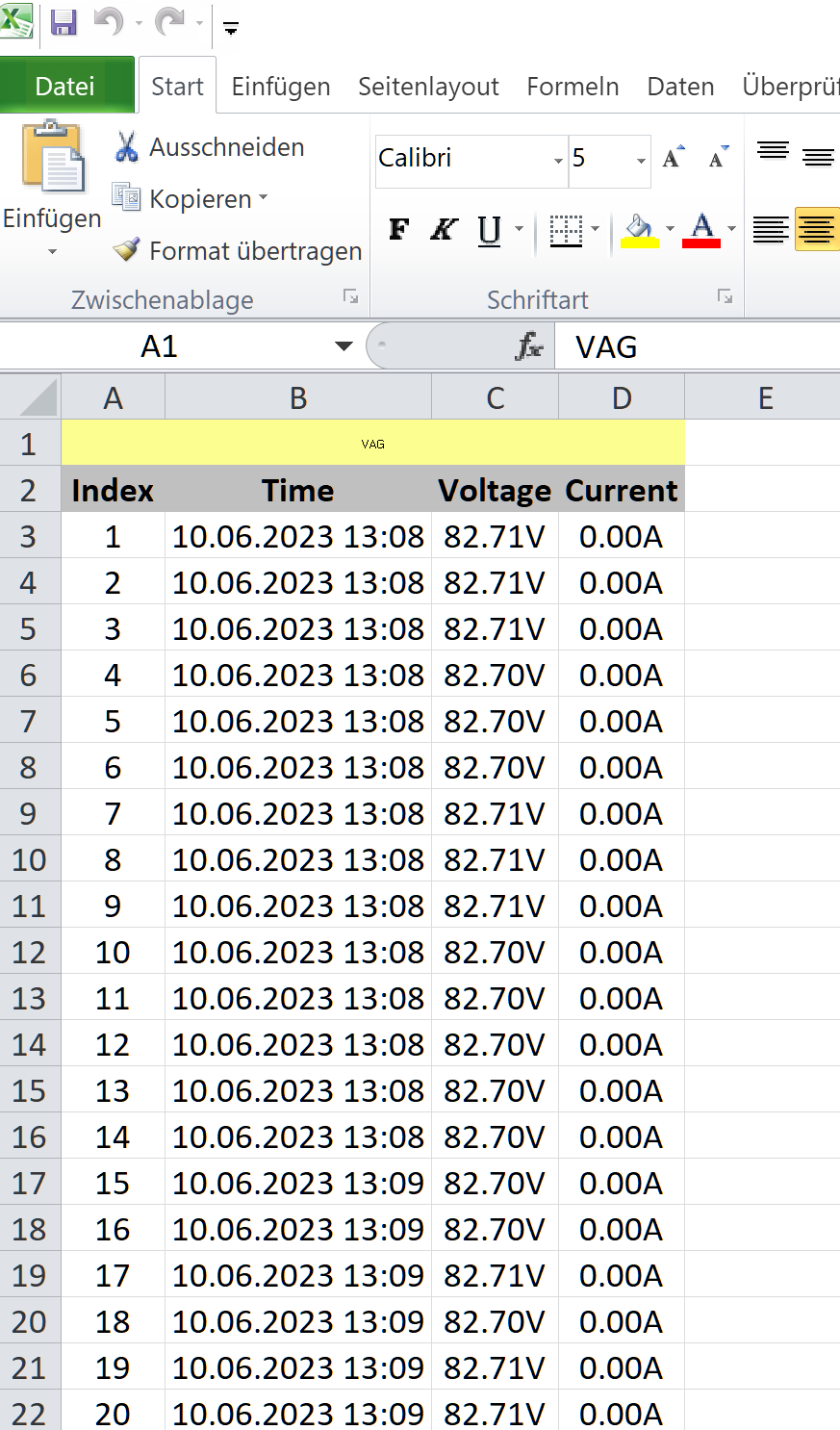The image size is (840, 1430).
Task: Open the Datei tab
Action: coord(64,87)
